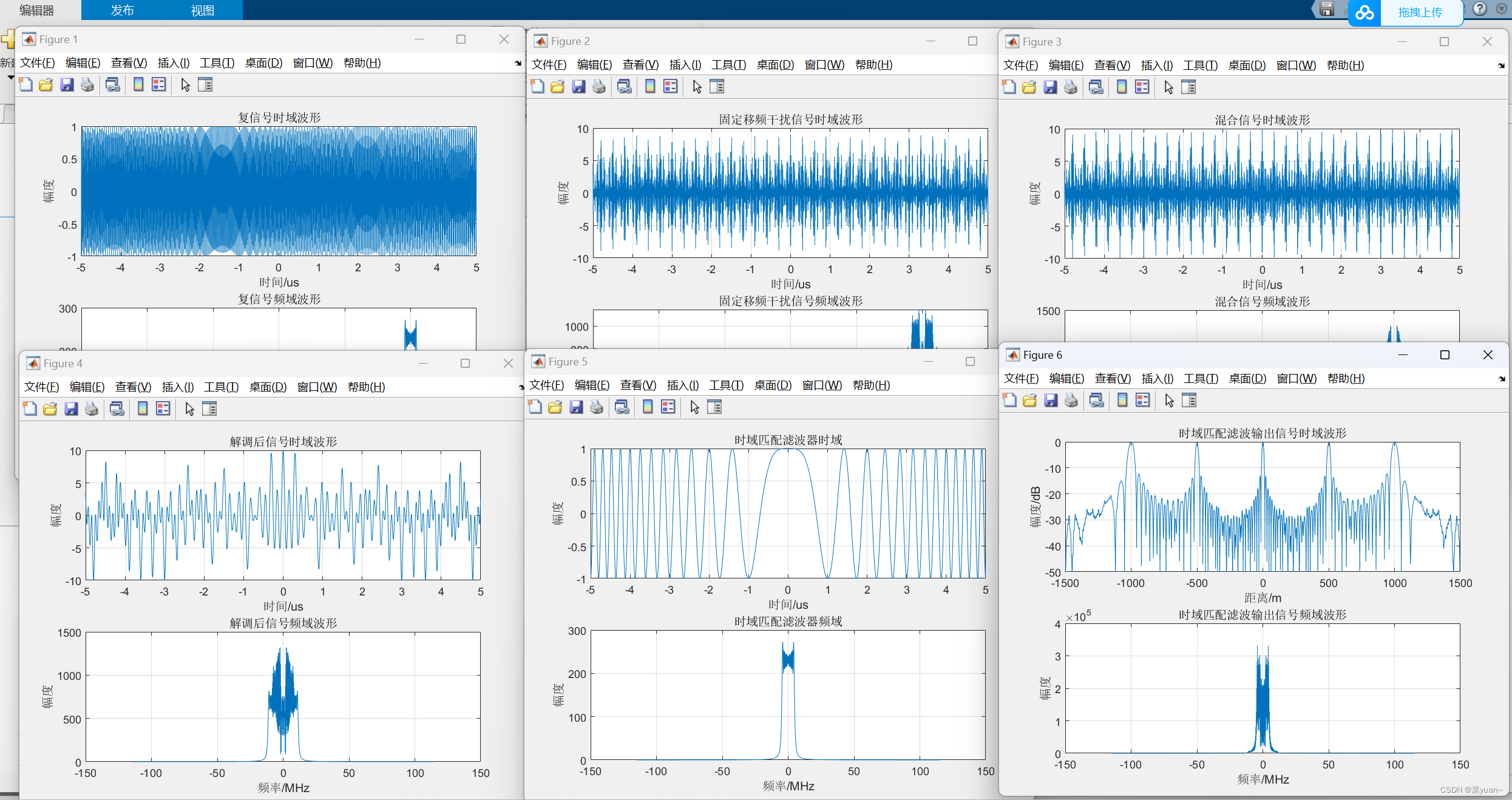Screen dimensions: 1512x800
Task: Click the 时域匹配滤波器时域 plot in Figure 5
Action: [788, 514]
